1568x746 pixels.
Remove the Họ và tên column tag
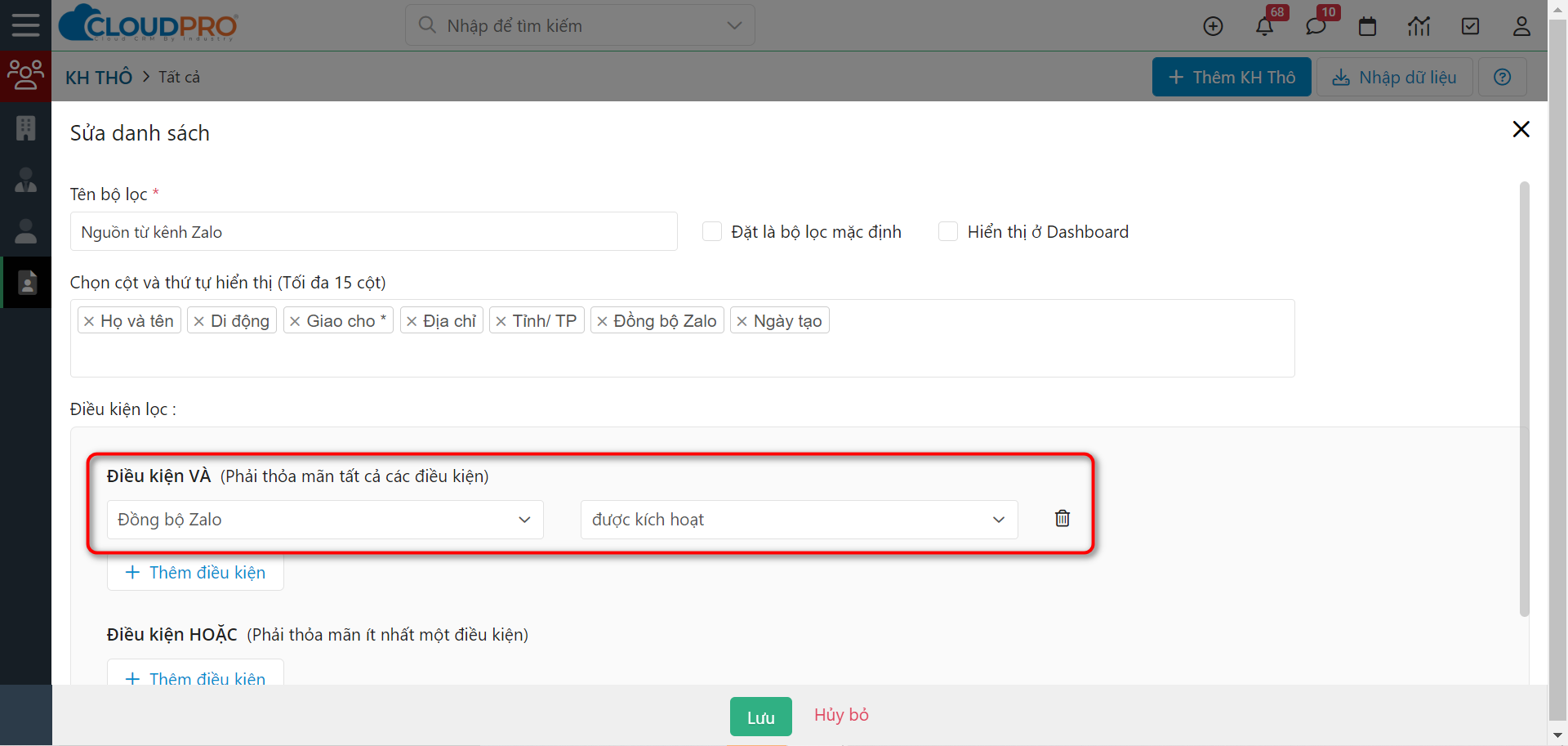pos(89,321)
